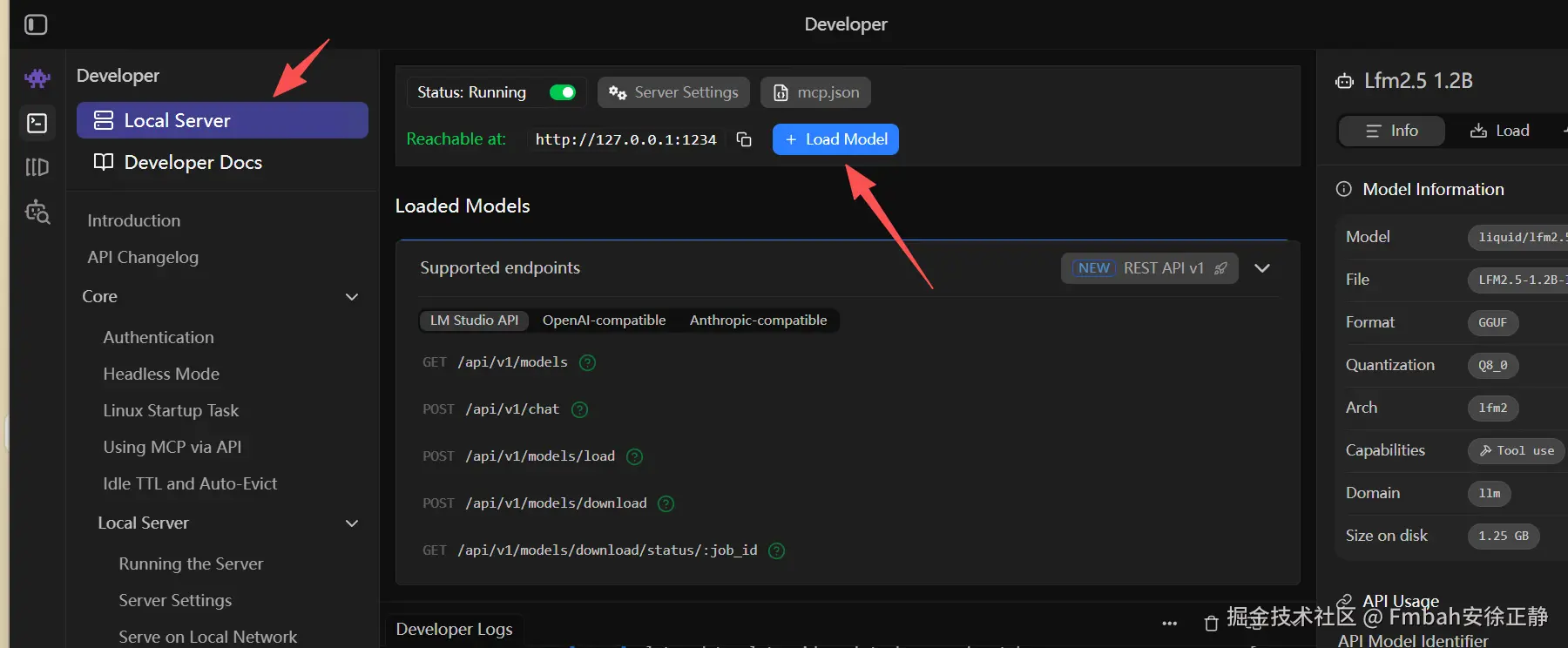Click help icon next to download status endpoint

pos(777,550)
